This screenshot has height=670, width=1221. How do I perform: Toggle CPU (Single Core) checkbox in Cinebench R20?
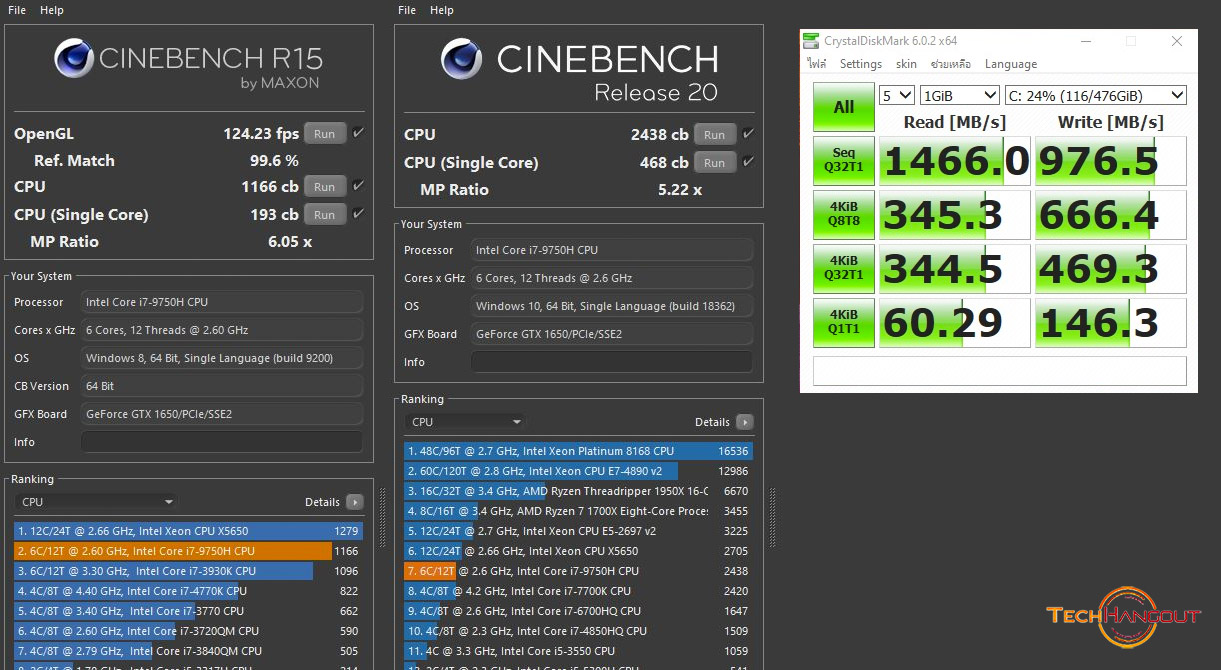[x=748, y=162]
